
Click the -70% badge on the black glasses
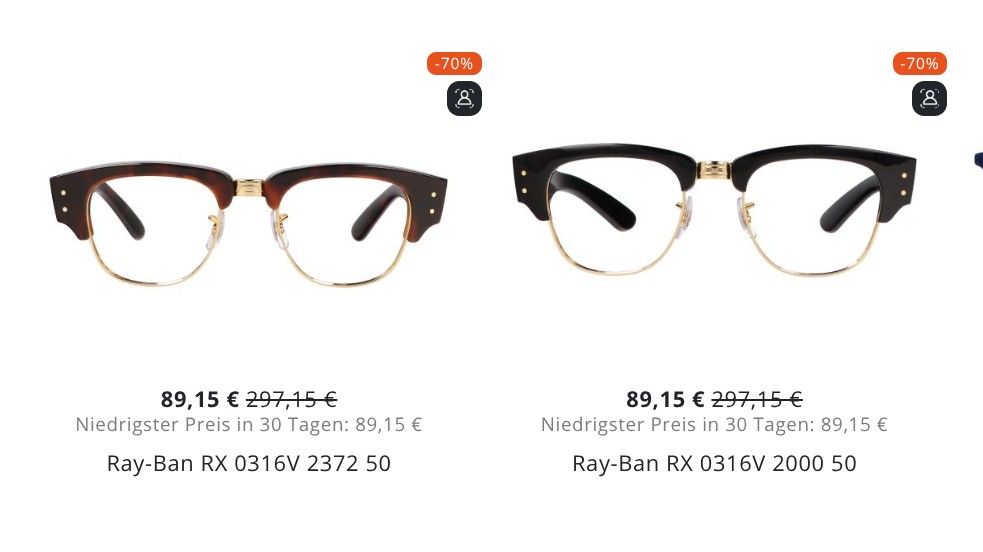pyautogui.click(x=920, y=63)
